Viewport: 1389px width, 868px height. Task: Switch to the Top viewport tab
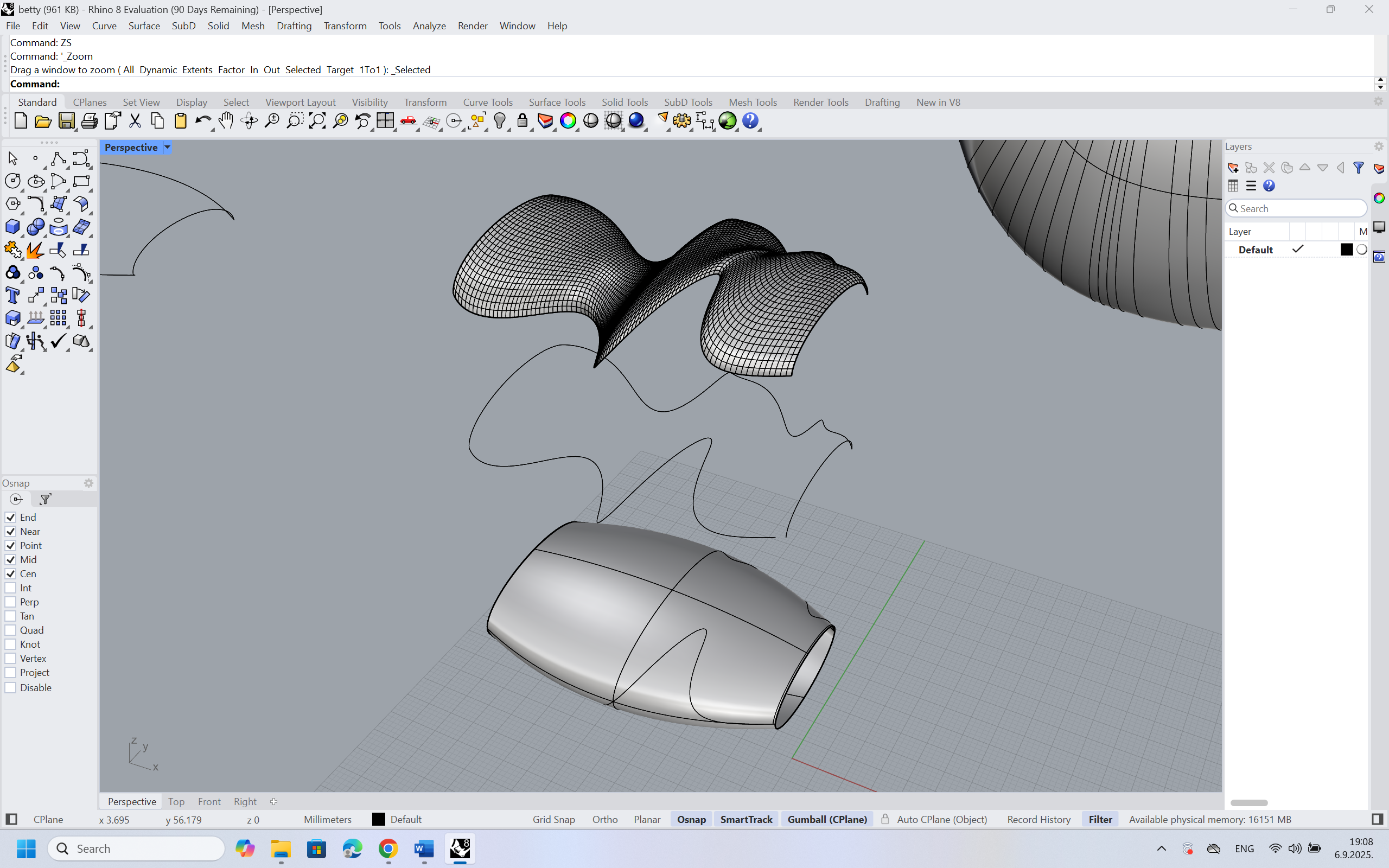[x=176, y=801]
